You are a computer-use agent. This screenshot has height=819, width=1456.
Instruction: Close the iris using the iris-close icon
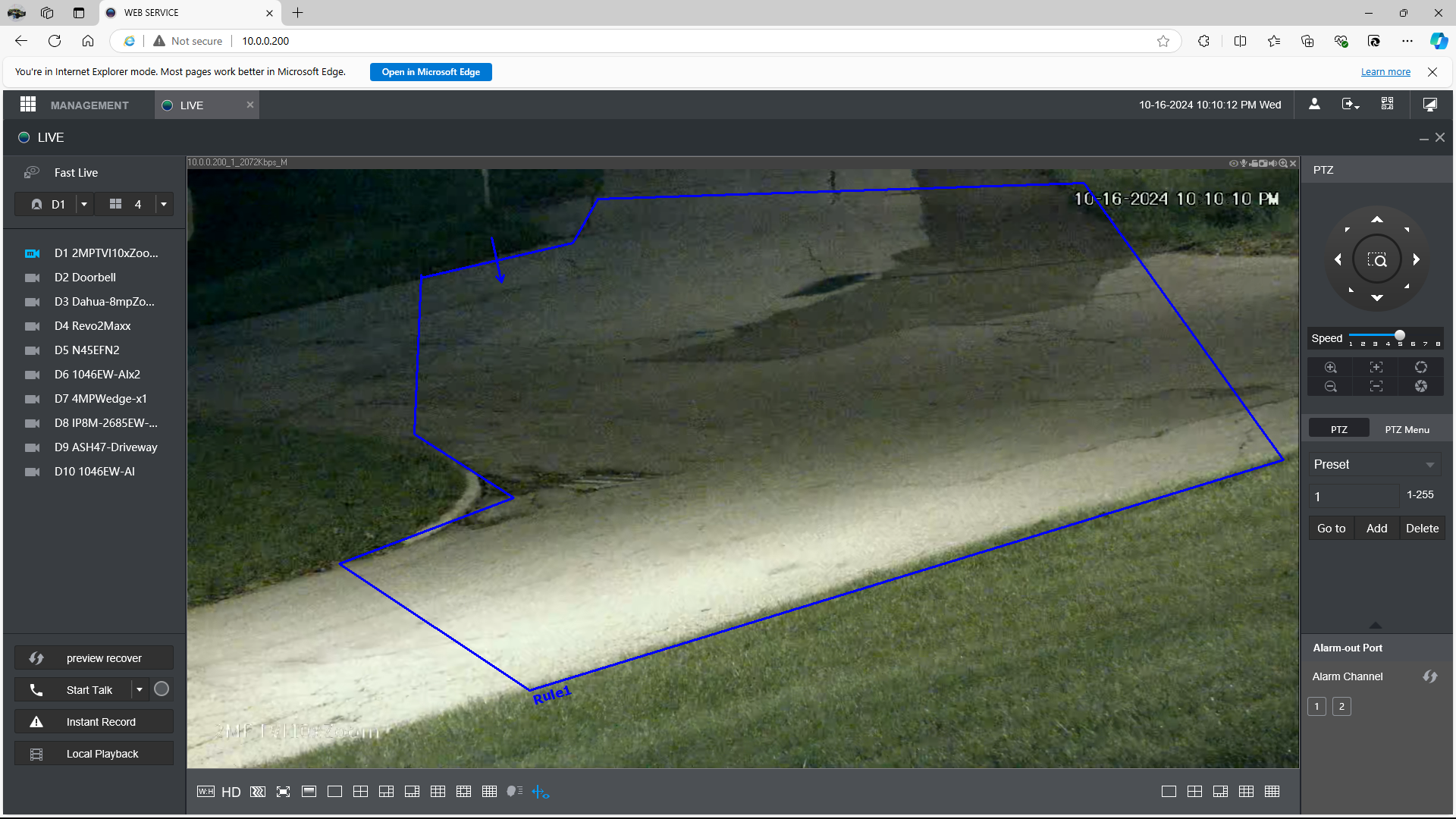point(1421,387)
